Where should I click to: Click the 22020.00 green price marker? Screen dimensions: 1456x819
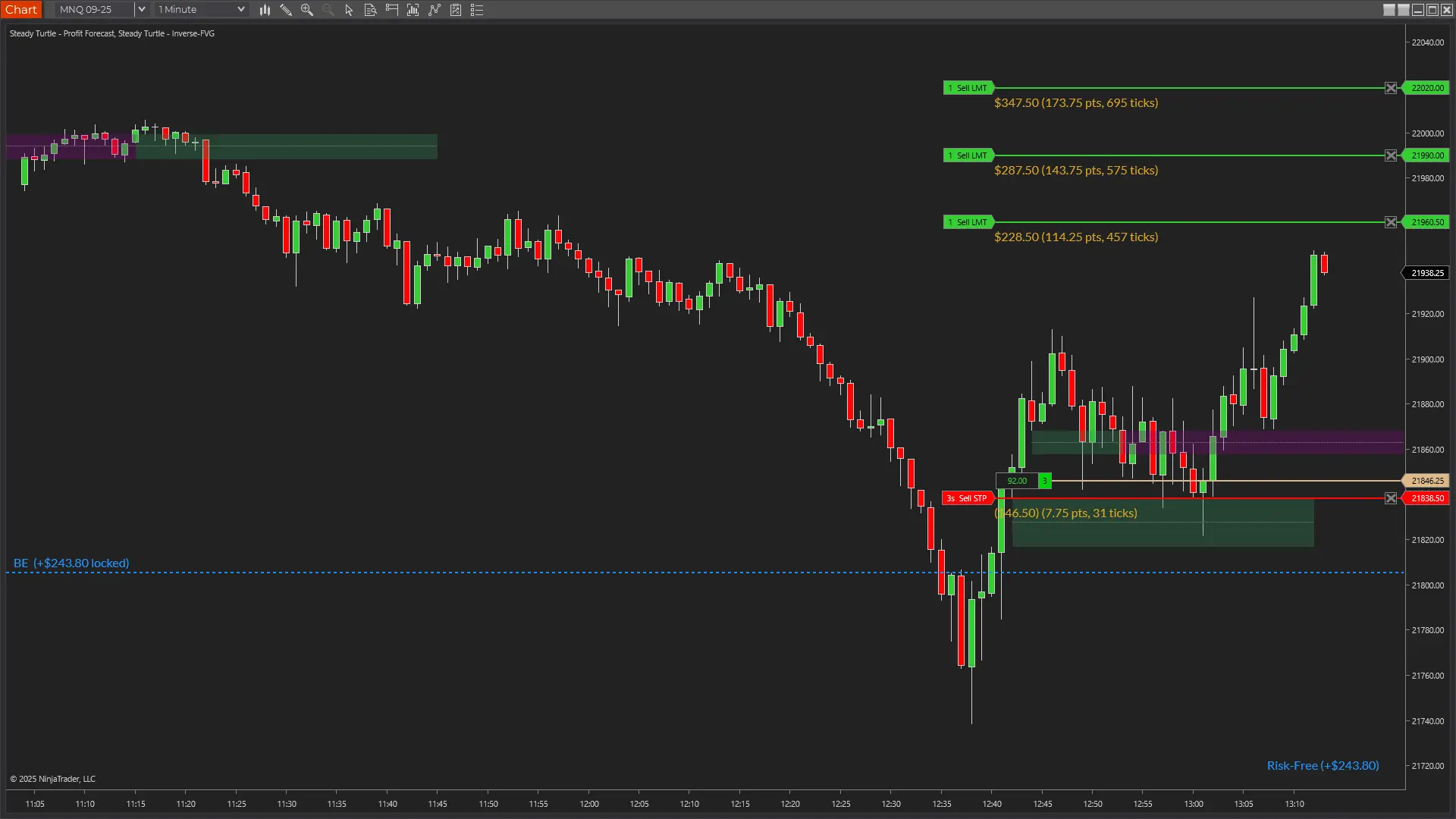coord(1426,88)
